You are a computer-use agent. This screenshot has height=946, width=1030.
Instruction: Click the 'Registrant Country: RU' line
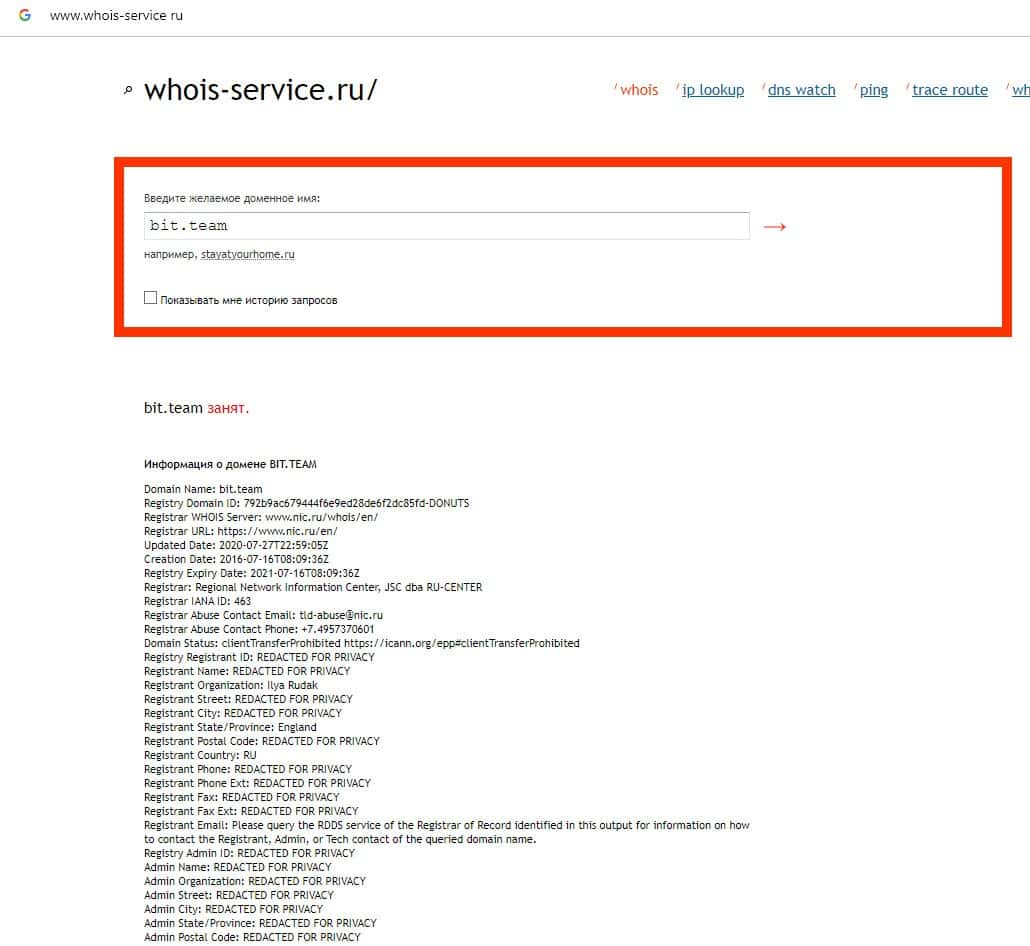tap(200, 755)
